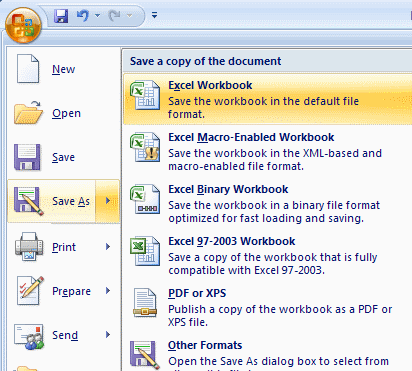Click the envelope and people Send icon

[x=29, y=336]
